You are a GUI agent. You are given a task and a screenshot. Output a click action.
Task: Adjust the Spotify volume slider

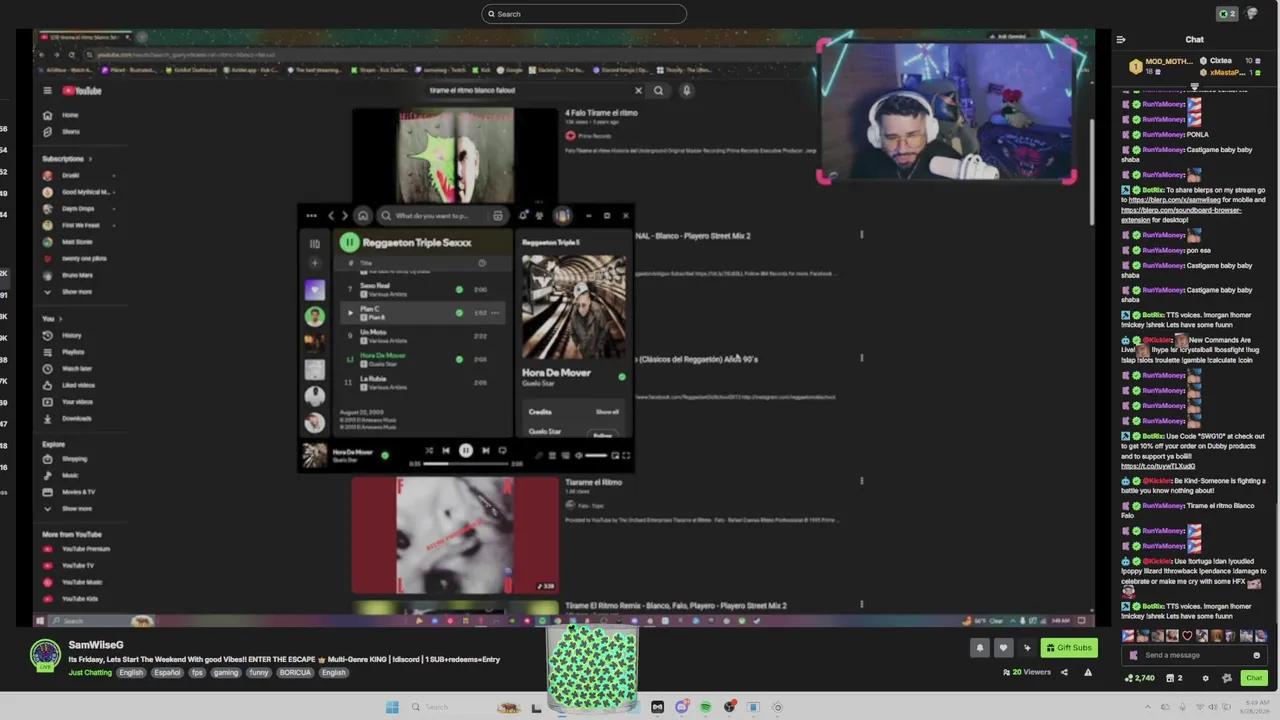click(596, 455)
